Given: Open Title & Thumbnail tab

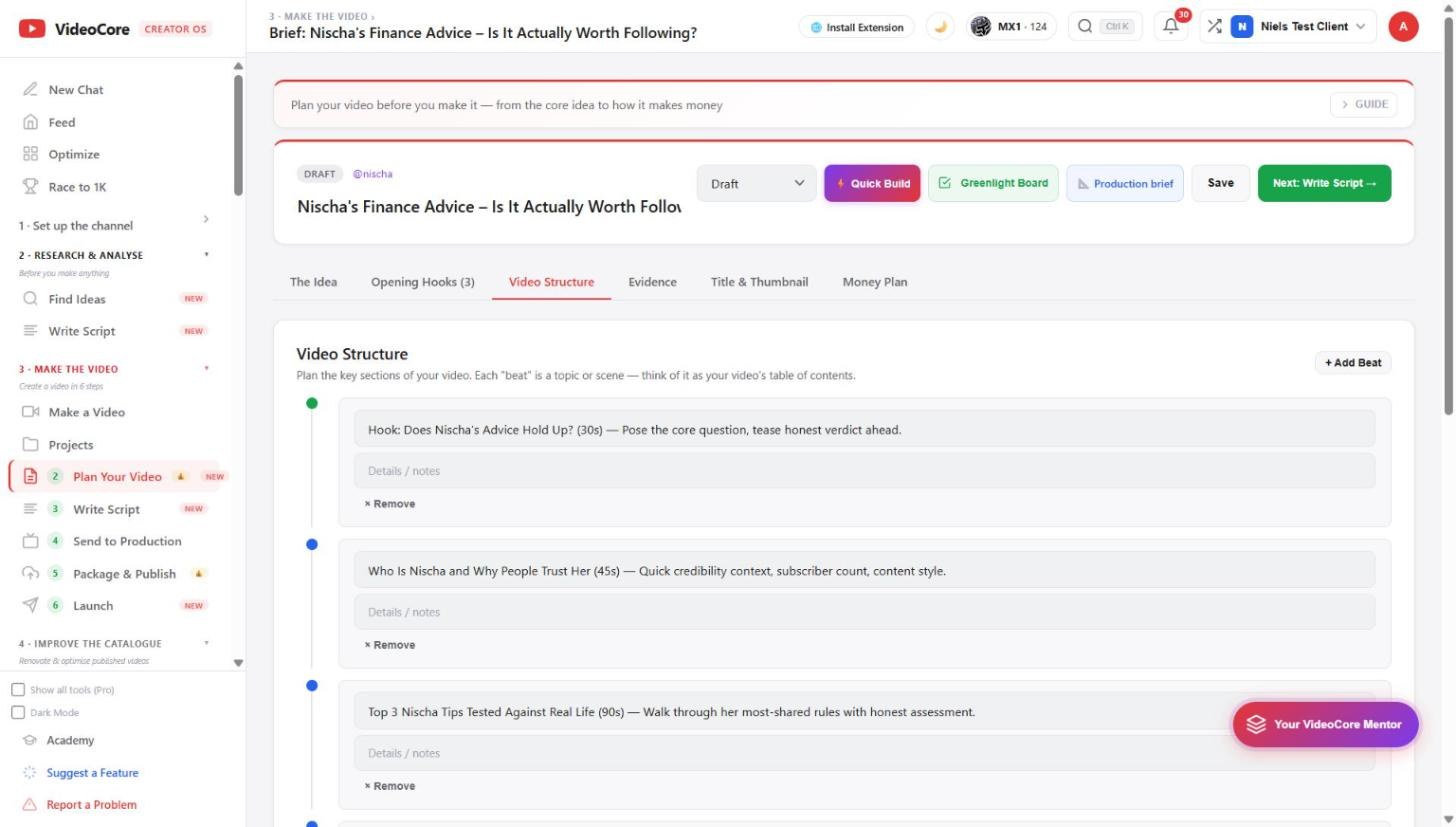Looking at the screenshot, I should pos(759,282).
